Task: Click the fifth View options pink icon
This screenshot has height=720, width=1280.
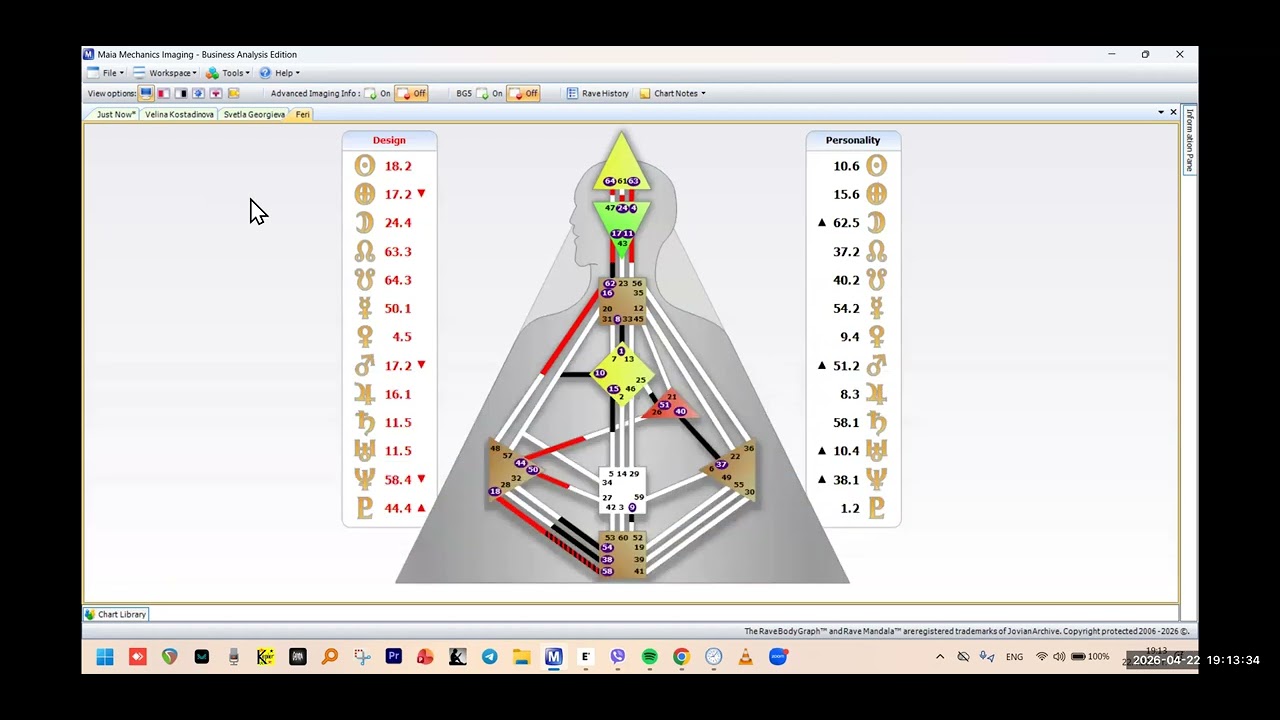Action: coord(215,93)
